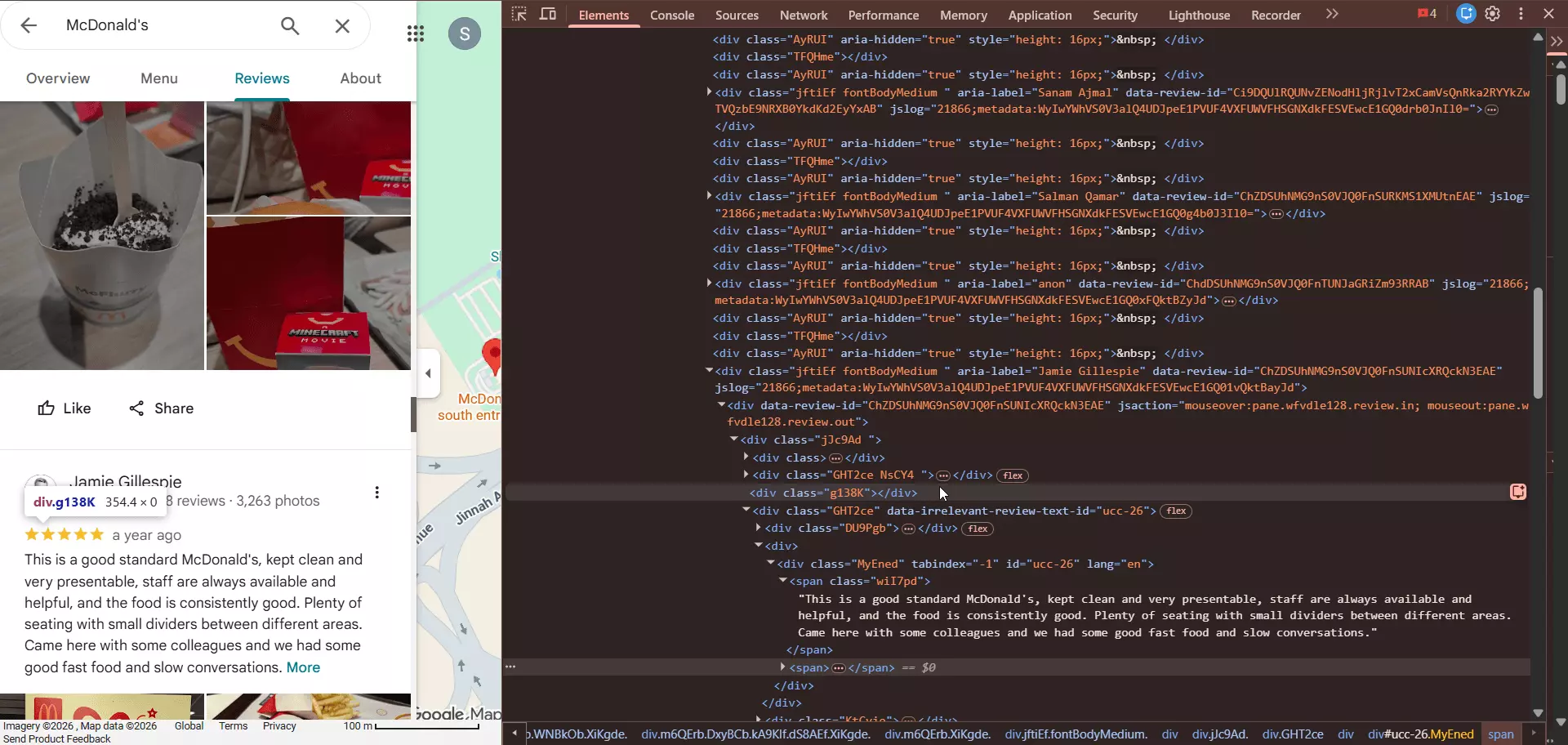Open the Network tab in DevTools
1568x745 pixels.
(x=804, y=15)
